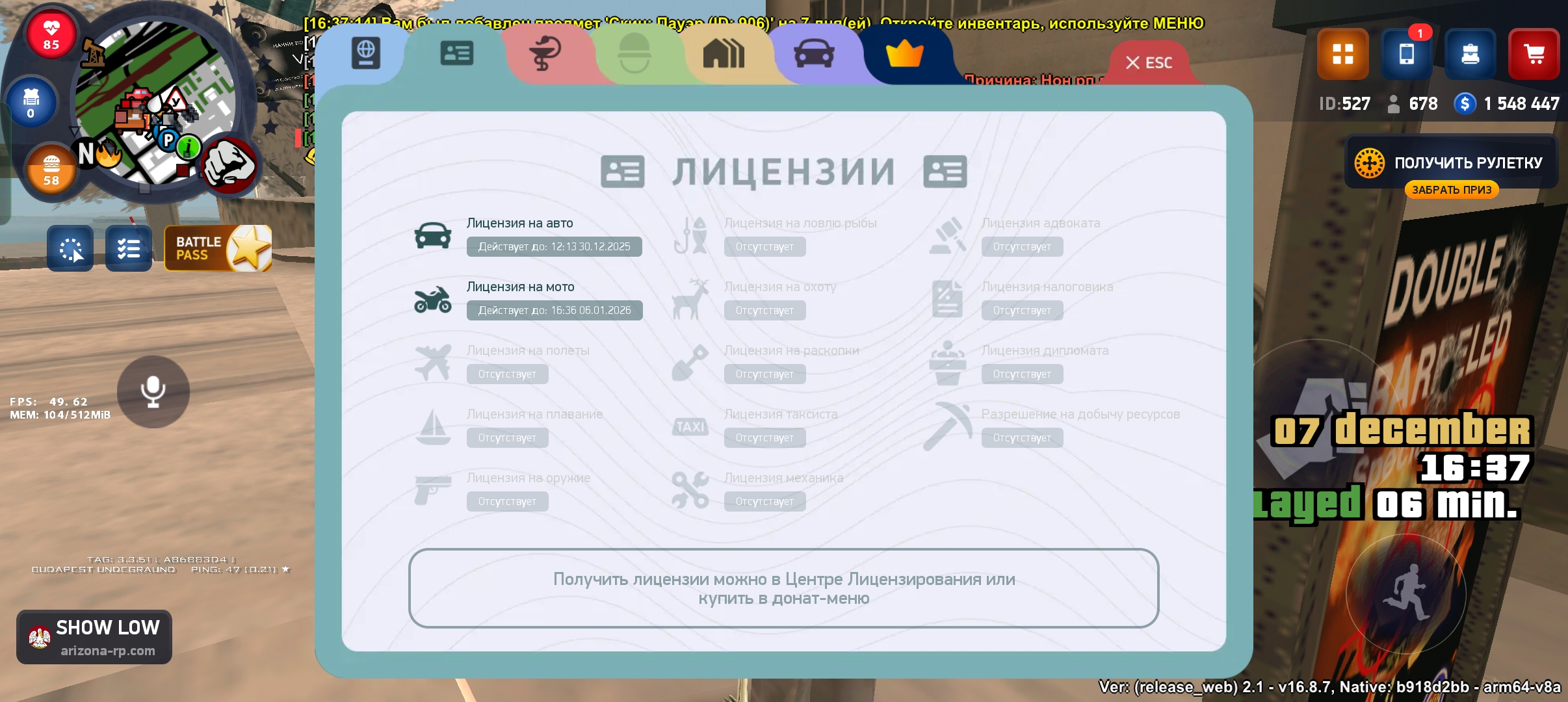Select the vehicles car tab
Image resolution: width=1568 pixels, height=702 pixels.
(814, 53)
